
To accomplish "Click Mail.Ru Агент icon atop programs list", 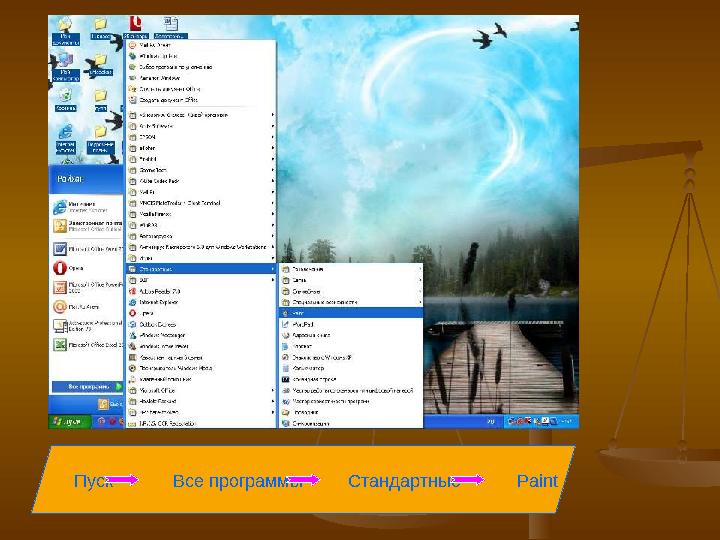I will [132, 45].
